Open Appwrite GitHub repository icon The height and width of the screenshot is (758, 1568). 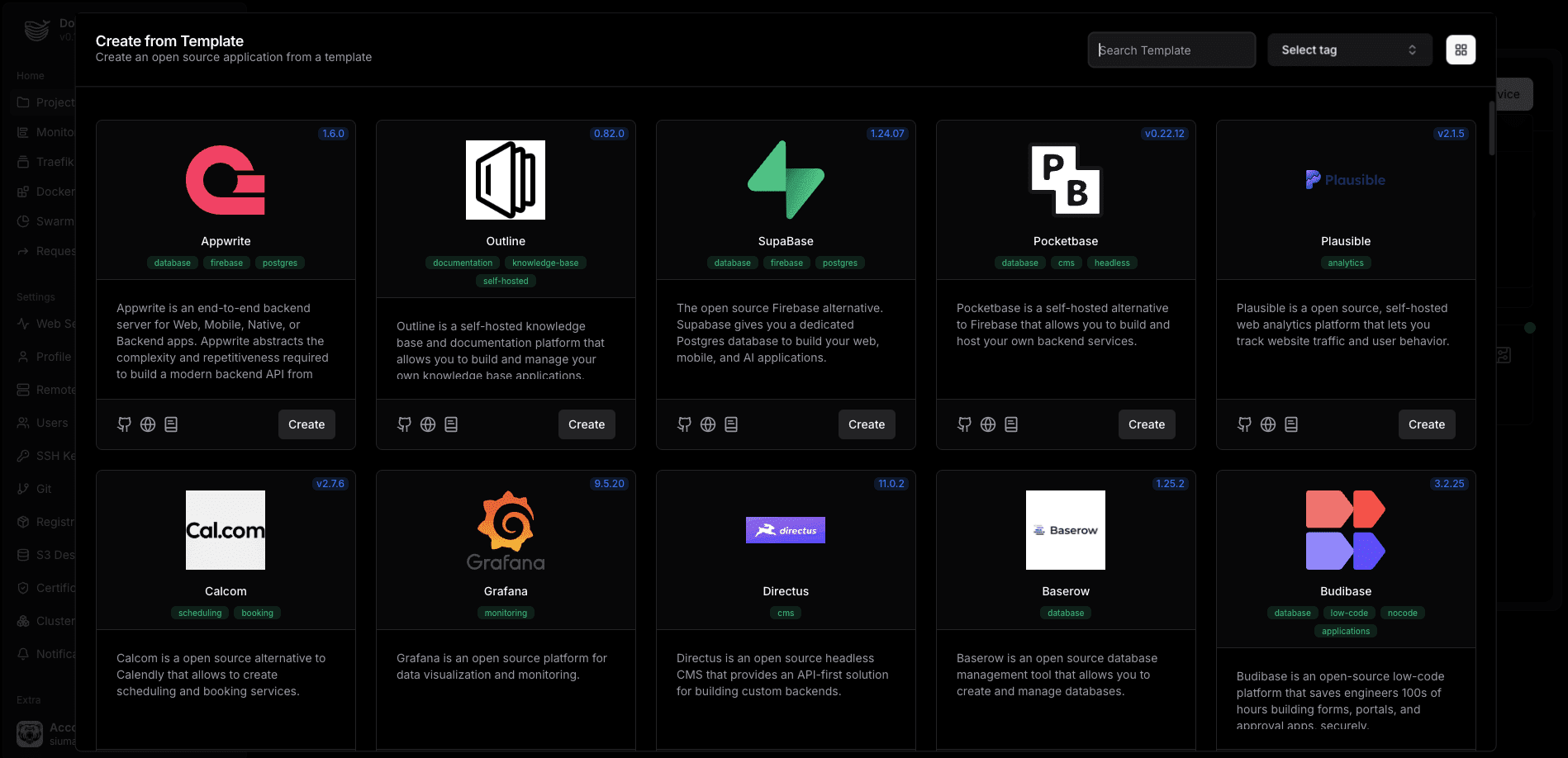click(124, 424)
